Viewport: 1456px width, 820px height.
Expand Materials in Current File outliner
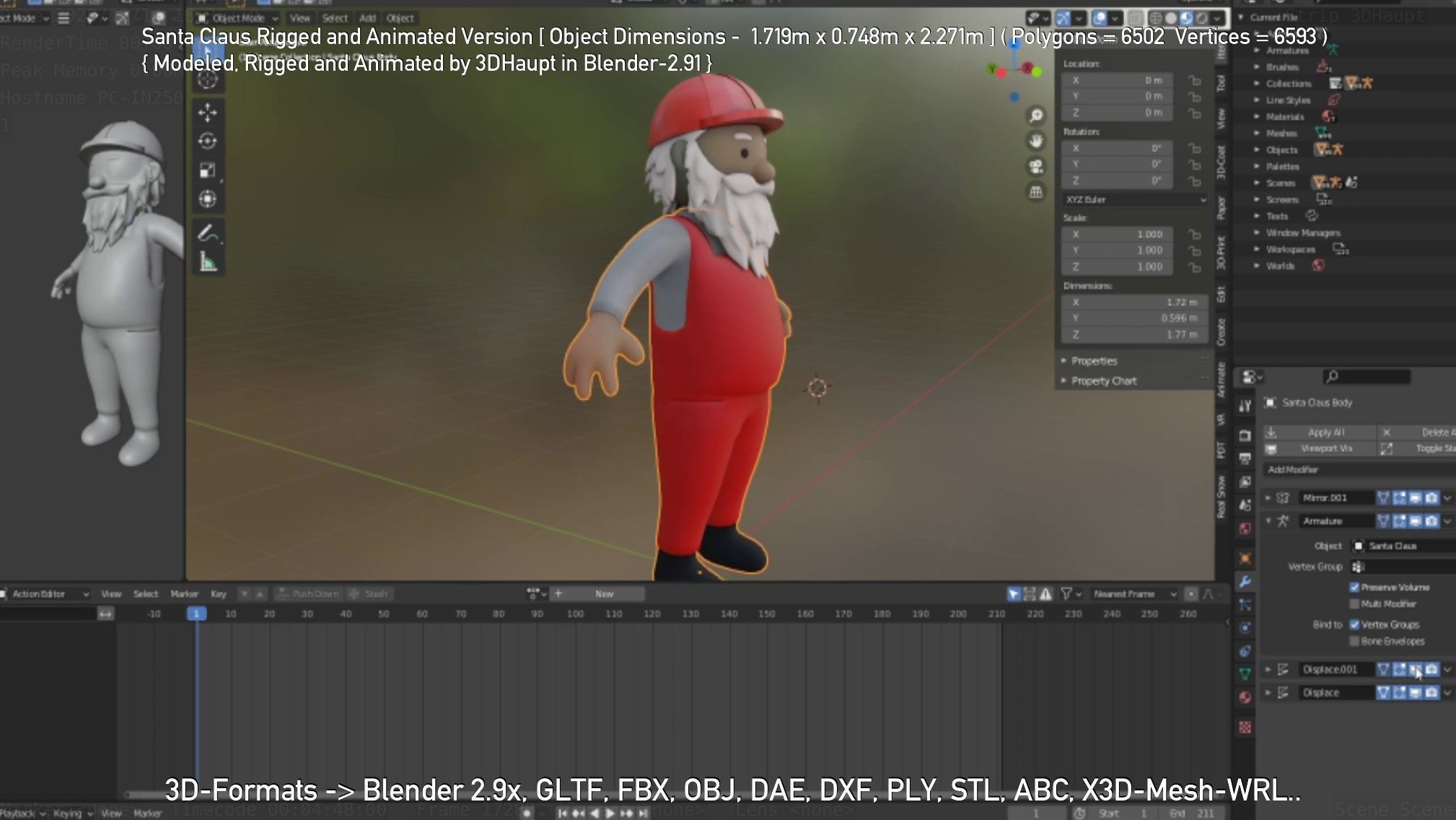(1256, 116)
